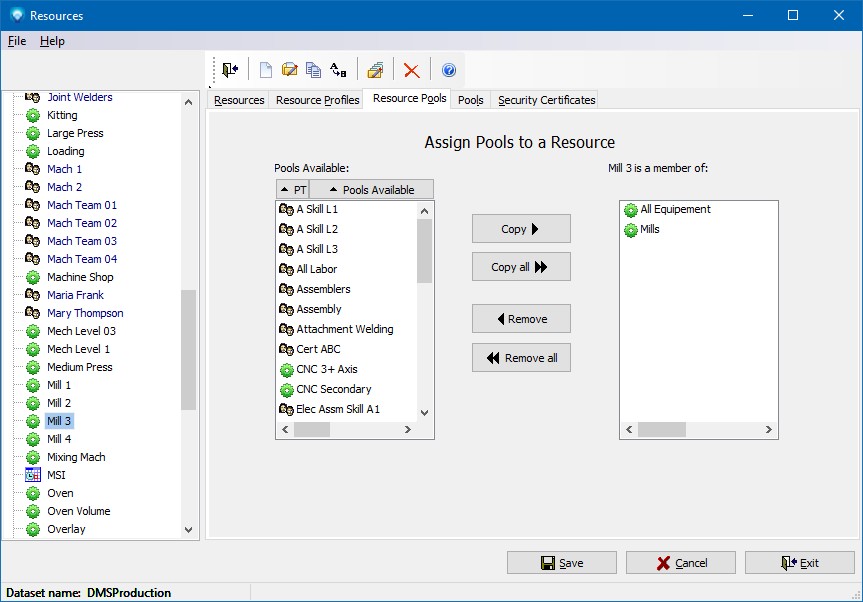Select Mill 4 in the resource tree
Image resolution: width=863 pixels, height=602 pixels.
pyautogui.click(x=59, y=439)
